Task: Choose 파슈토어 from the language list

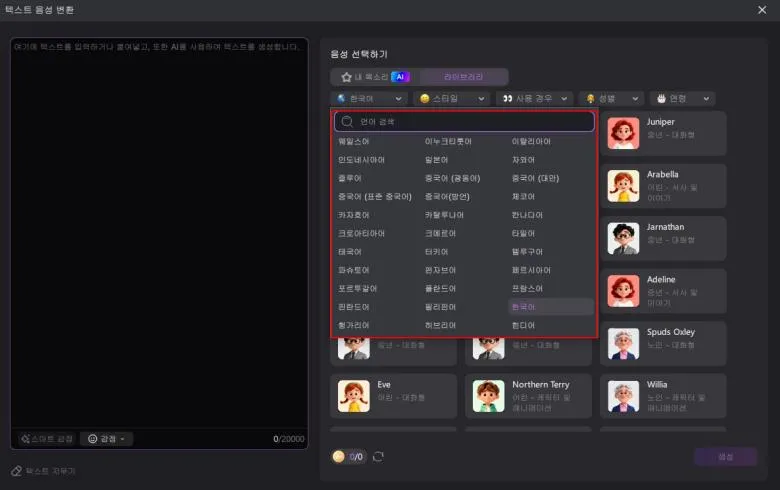Action: coord(354,271)
